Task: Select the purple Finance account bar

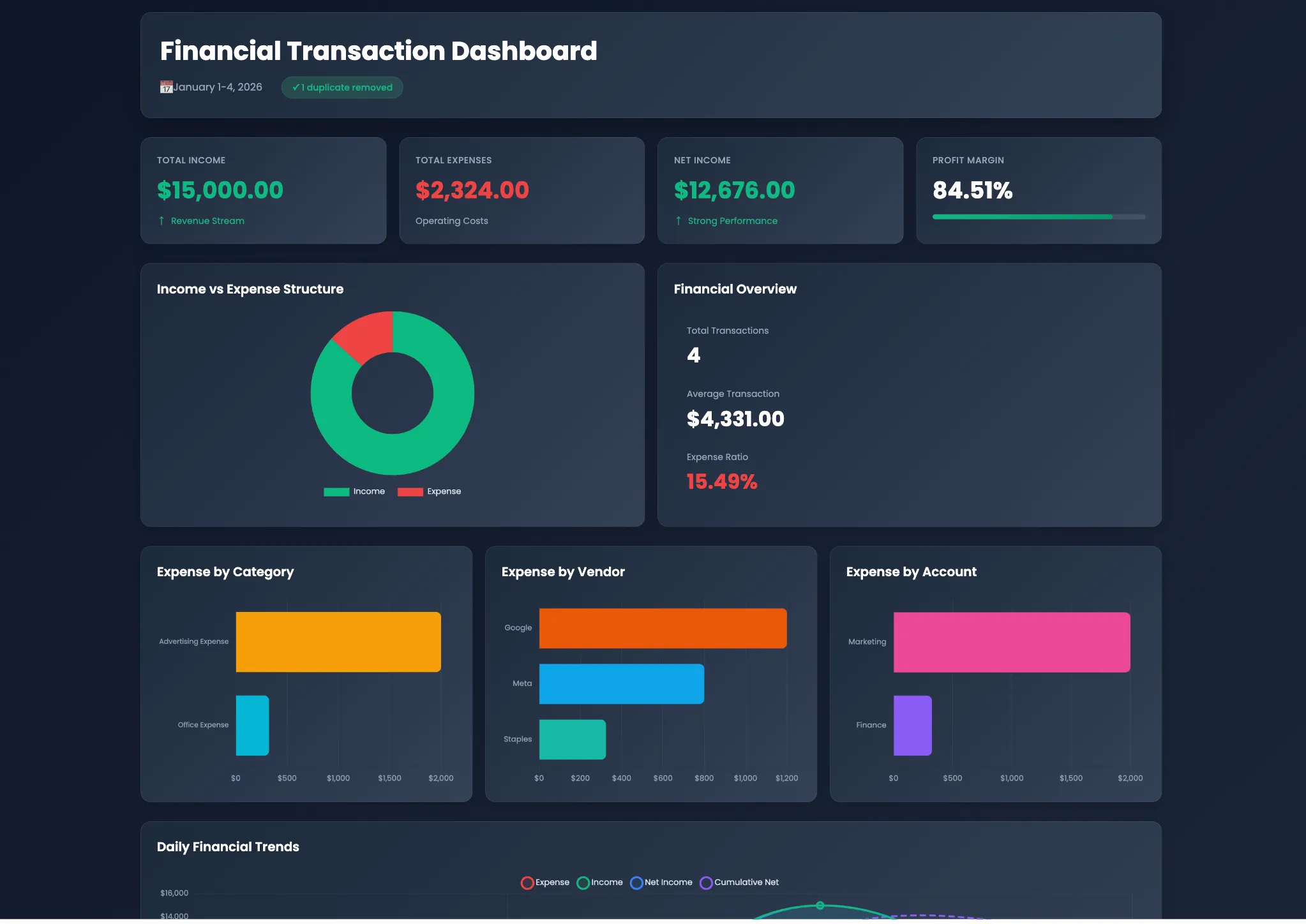Action: [912, 725]
